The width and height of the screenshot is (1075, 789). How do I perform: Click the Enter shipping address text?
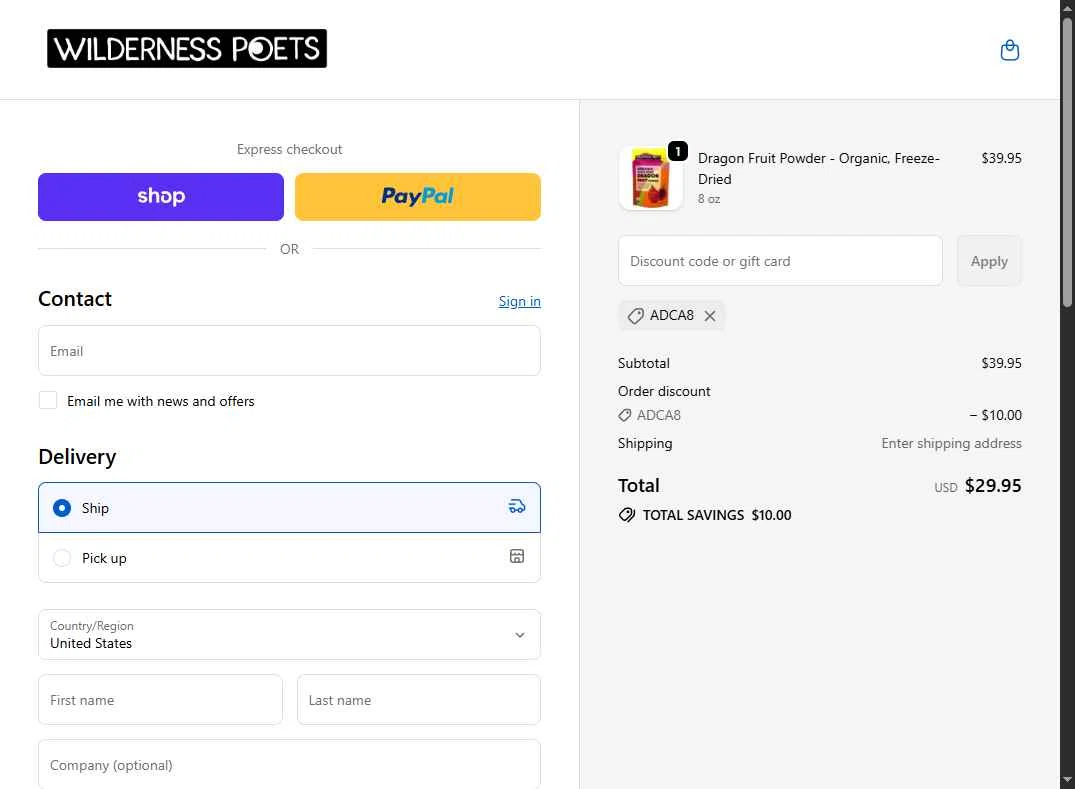coord(951,444)
